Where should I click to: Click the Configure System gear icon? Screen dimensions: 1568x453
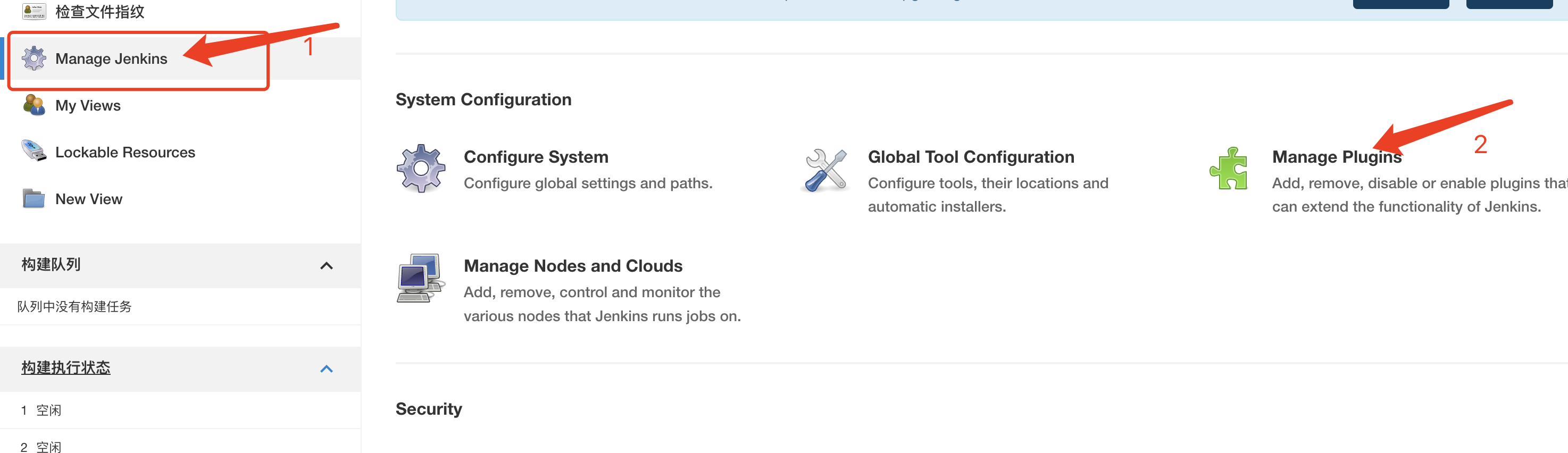coord(421,169)
